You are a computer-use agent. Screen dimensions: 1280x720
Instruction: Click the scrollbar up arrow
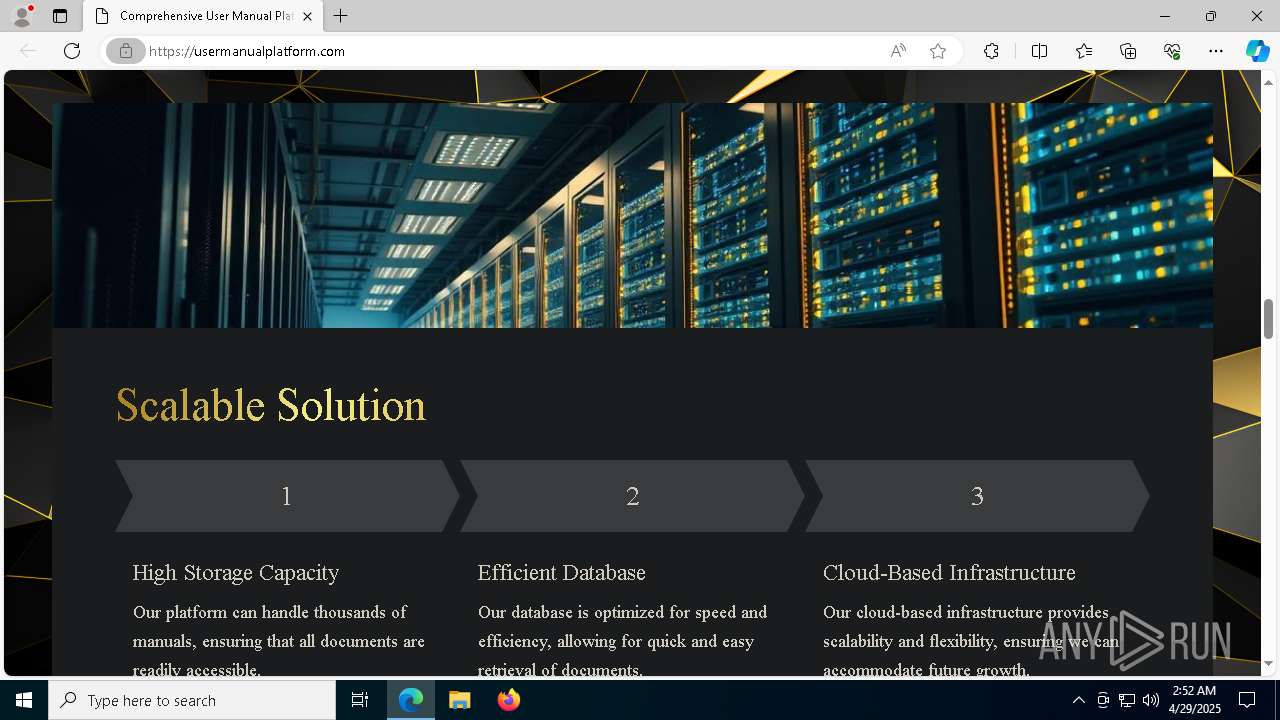(1269, 81)
